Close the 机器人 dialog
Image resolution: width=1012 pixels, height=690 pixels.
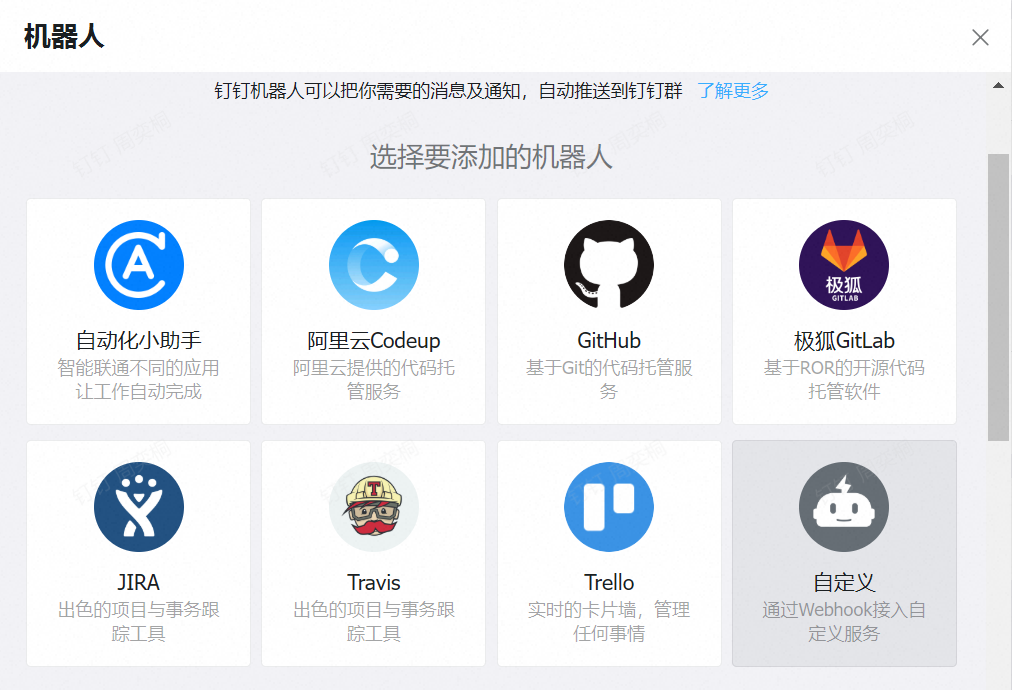[x=980, y=37]
